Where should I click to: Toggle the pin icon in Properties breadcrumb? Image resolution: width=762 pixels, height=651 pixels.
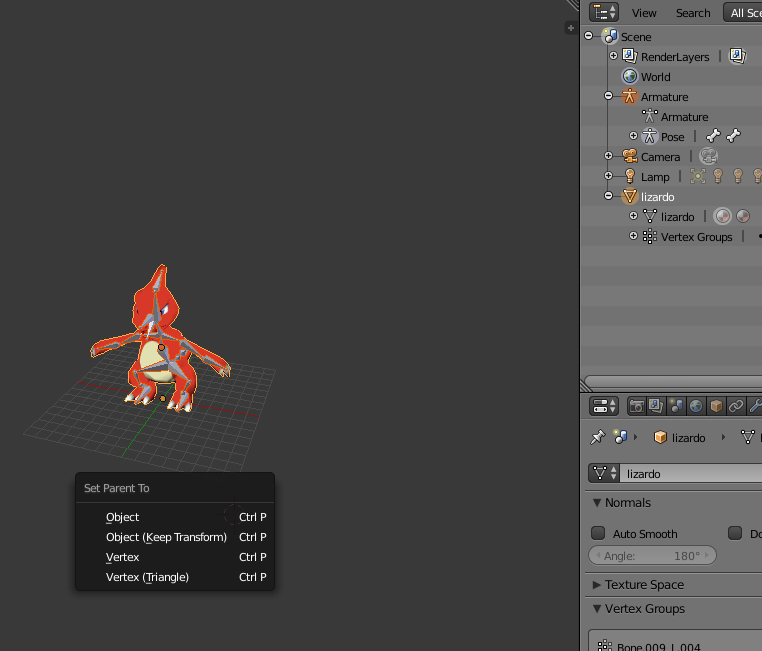[x=598, y=437]
